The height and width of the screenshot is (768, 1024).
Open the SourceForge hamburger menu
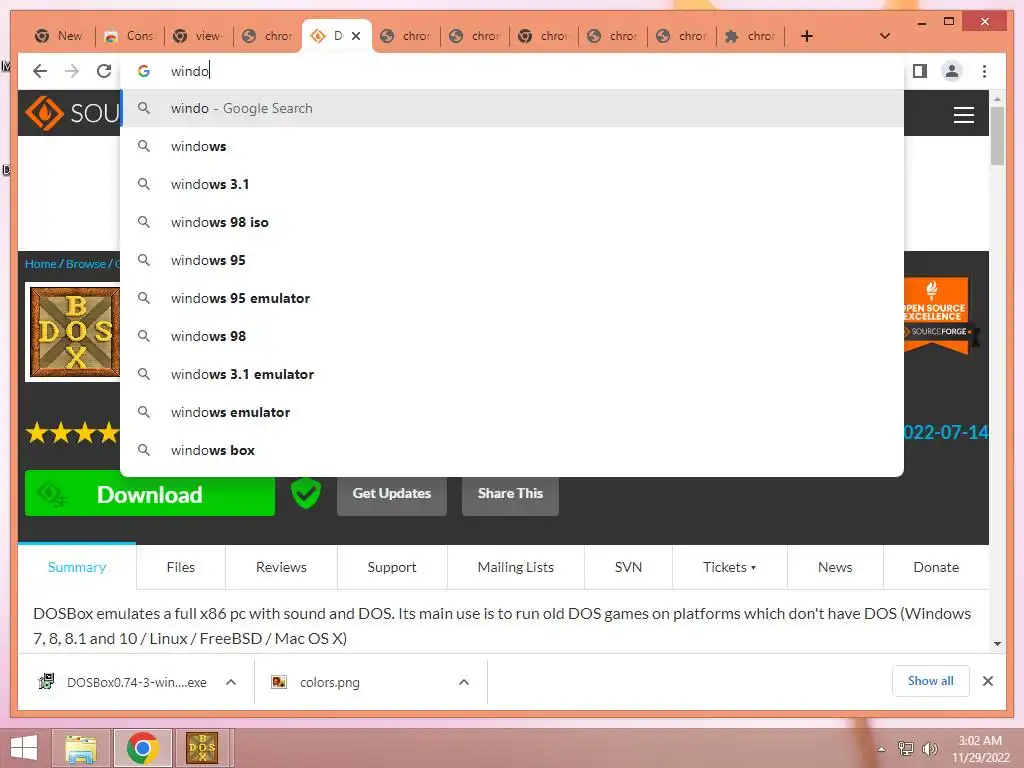click(963, 114)
